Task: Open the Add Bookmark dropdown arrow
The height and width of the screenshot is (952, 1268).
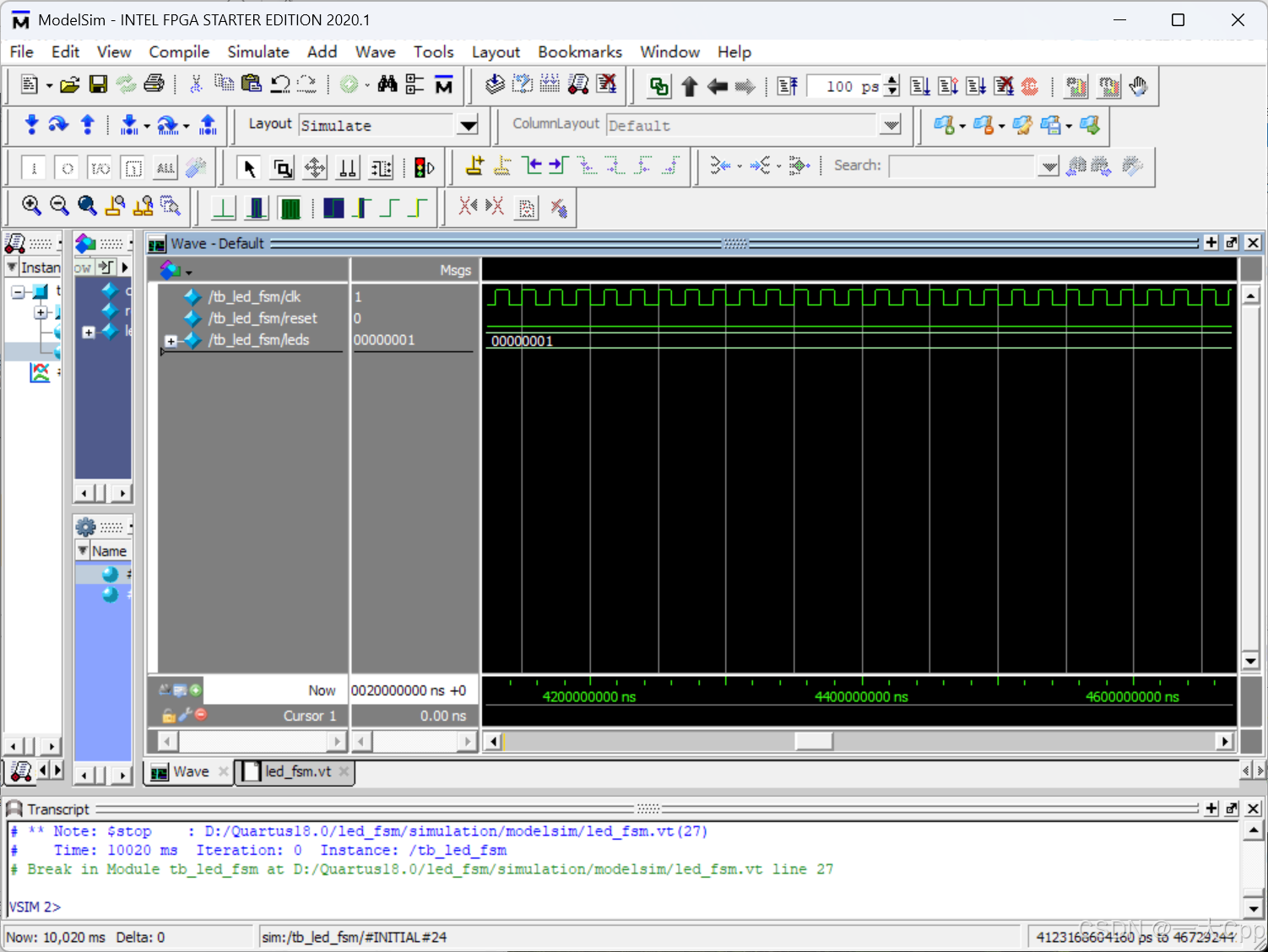Action: click(962, 127)
